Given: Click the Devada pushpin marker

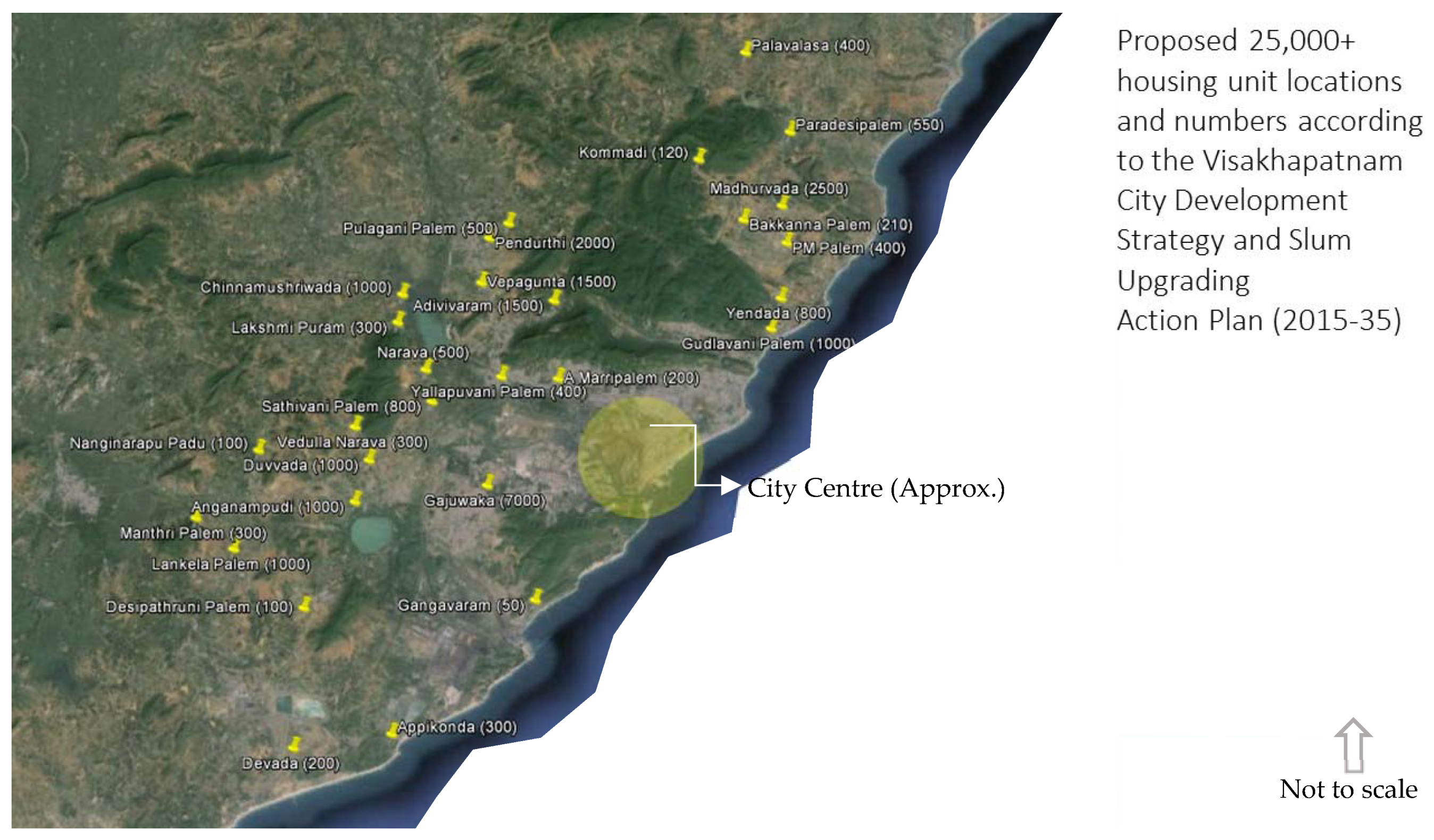Looking at the screenshot, I should (x=294, y=744).
